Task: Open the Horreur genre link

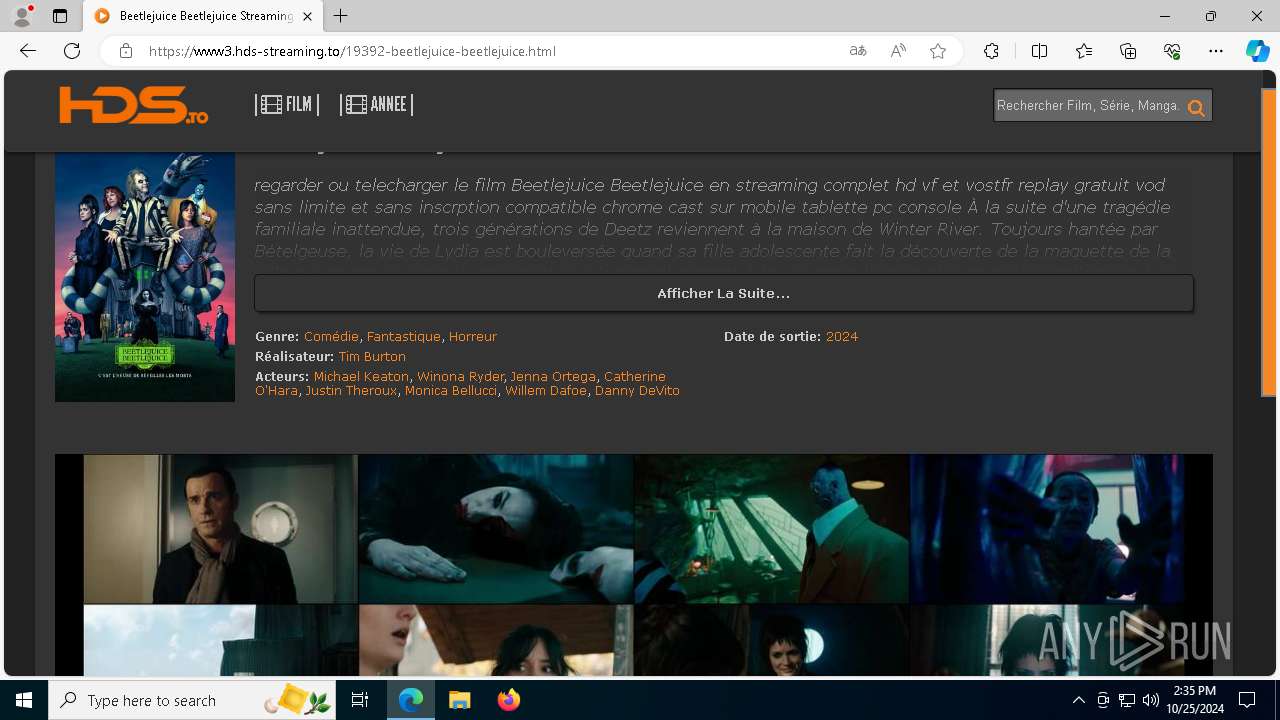Action: tap(473, 337)
